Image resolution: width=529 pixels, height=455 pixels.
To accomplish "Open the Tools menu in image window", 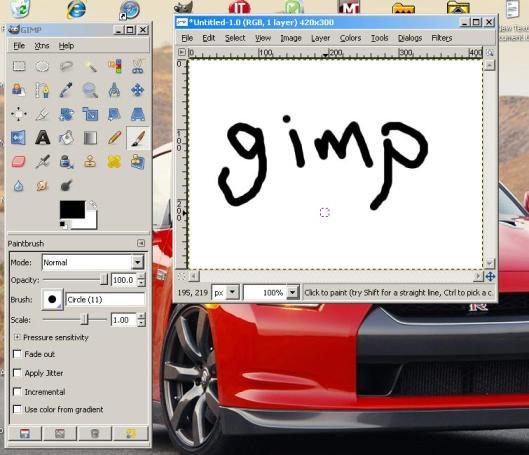I will [380, 38].
